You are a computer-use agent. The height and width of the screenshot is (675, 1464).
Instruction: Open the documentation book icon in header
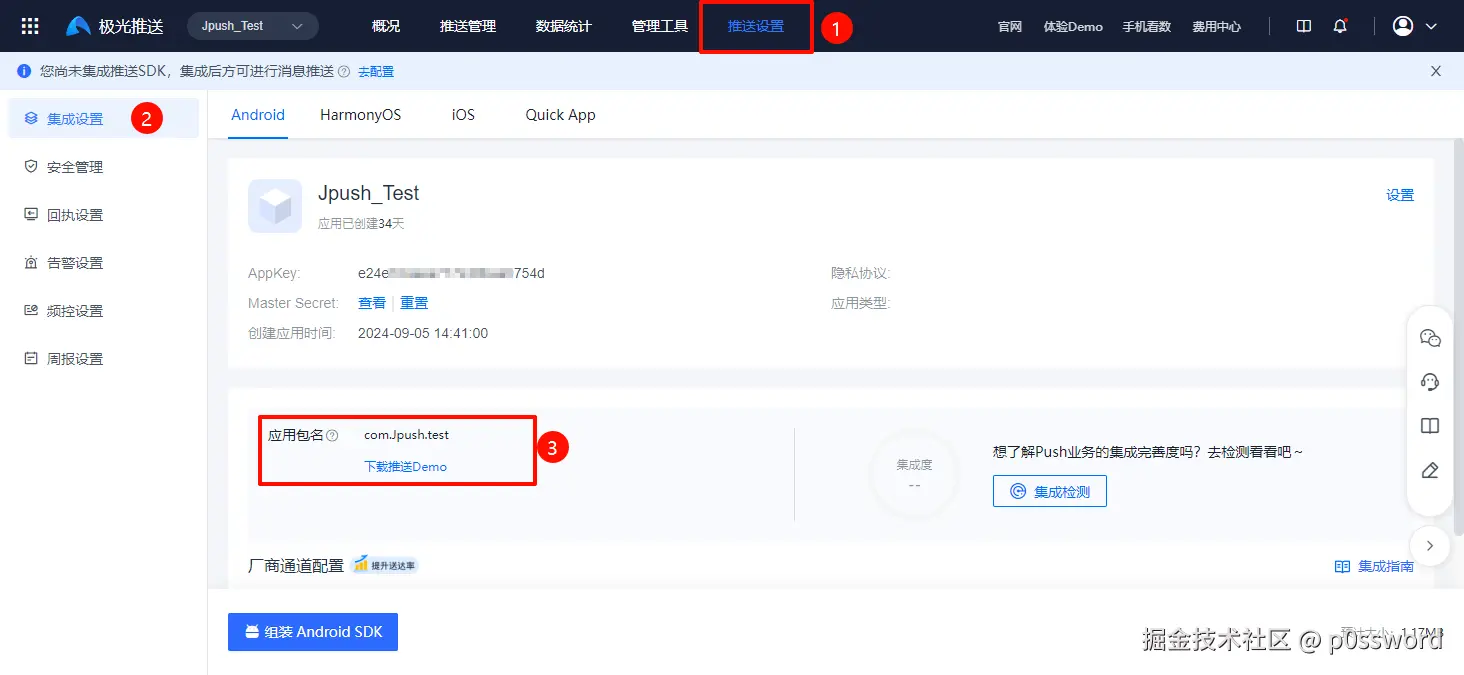point(1304,26)
